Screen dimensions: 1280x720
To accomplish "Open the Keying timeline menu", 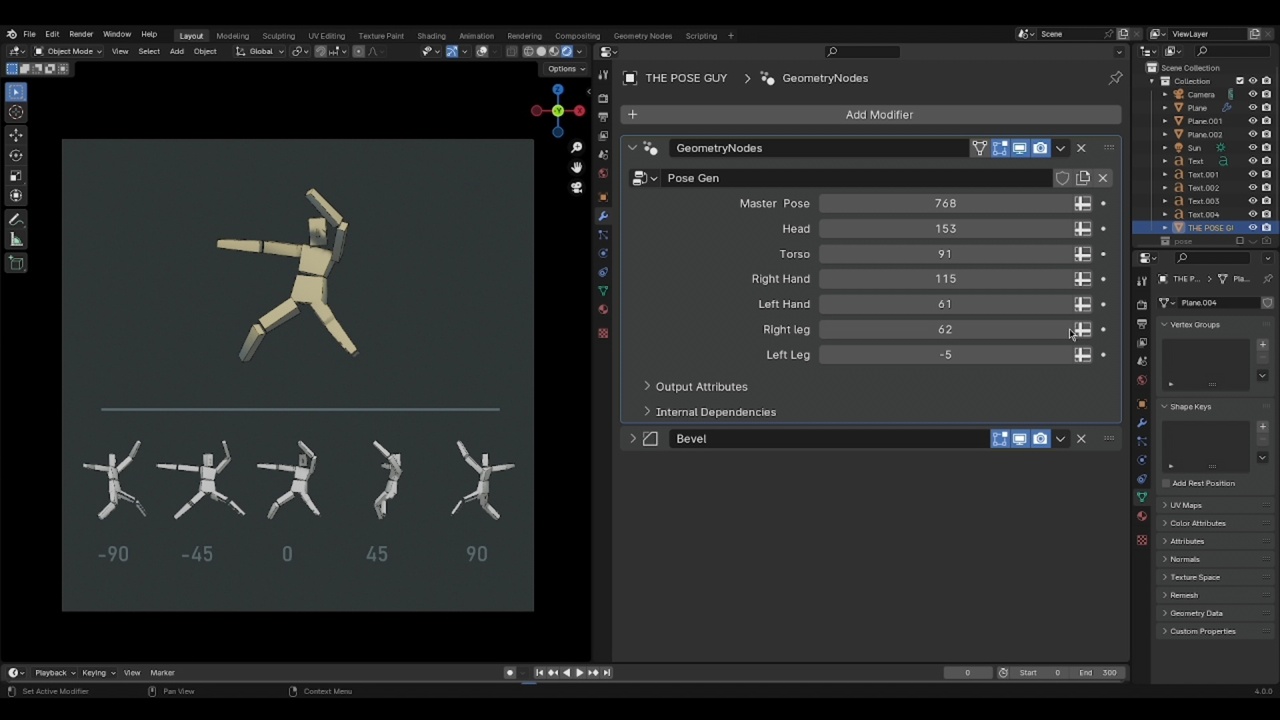I will (97, 673).
